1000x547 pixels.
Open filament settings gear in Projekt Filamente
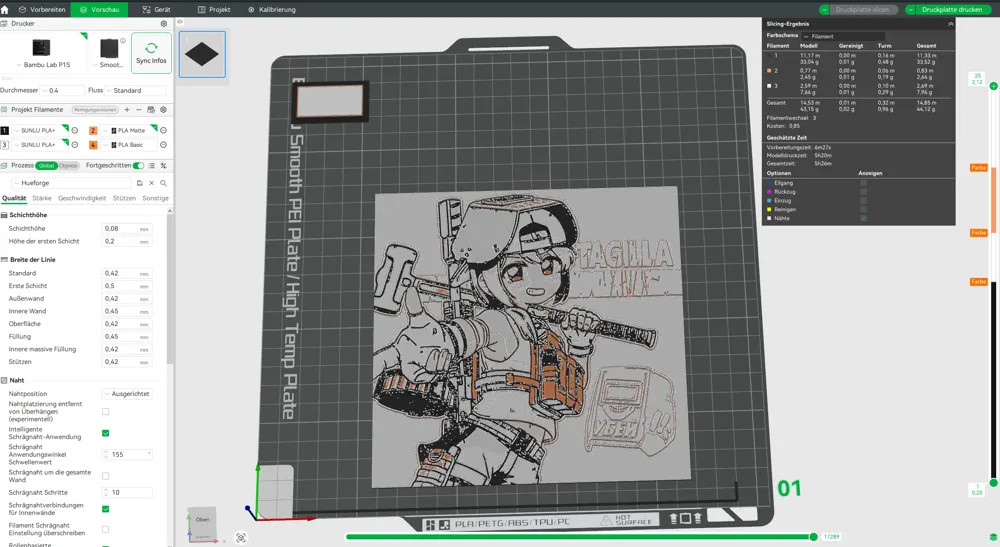click(x=163, y=110)
